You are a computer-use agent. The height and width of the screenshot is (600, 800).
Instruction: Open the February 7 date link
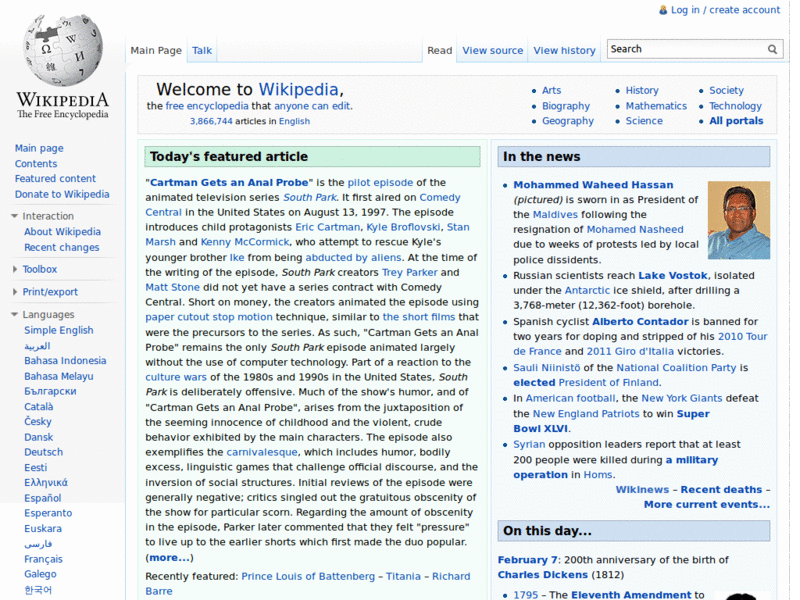click(529, 560)
